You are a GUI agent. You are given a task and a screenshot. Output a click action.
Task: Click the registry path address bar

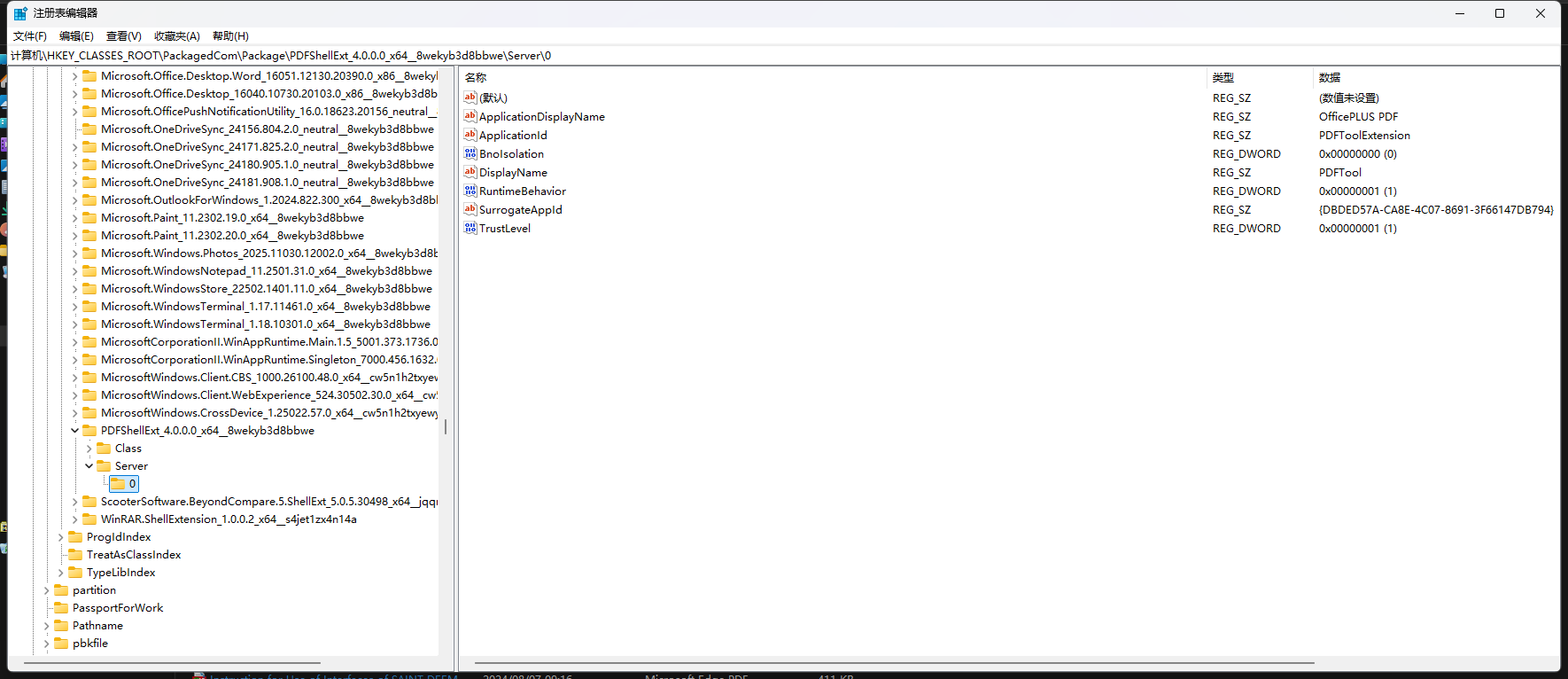(784, 55)
